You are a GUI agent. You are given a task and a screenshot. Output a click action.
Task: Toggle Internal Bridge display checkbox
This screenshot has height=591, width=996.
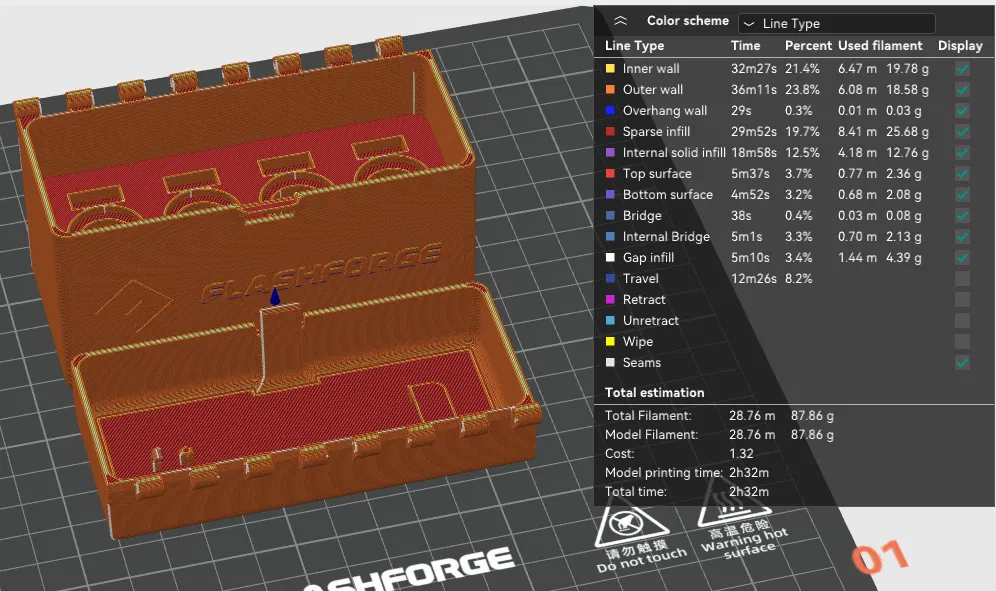point(962,236)
